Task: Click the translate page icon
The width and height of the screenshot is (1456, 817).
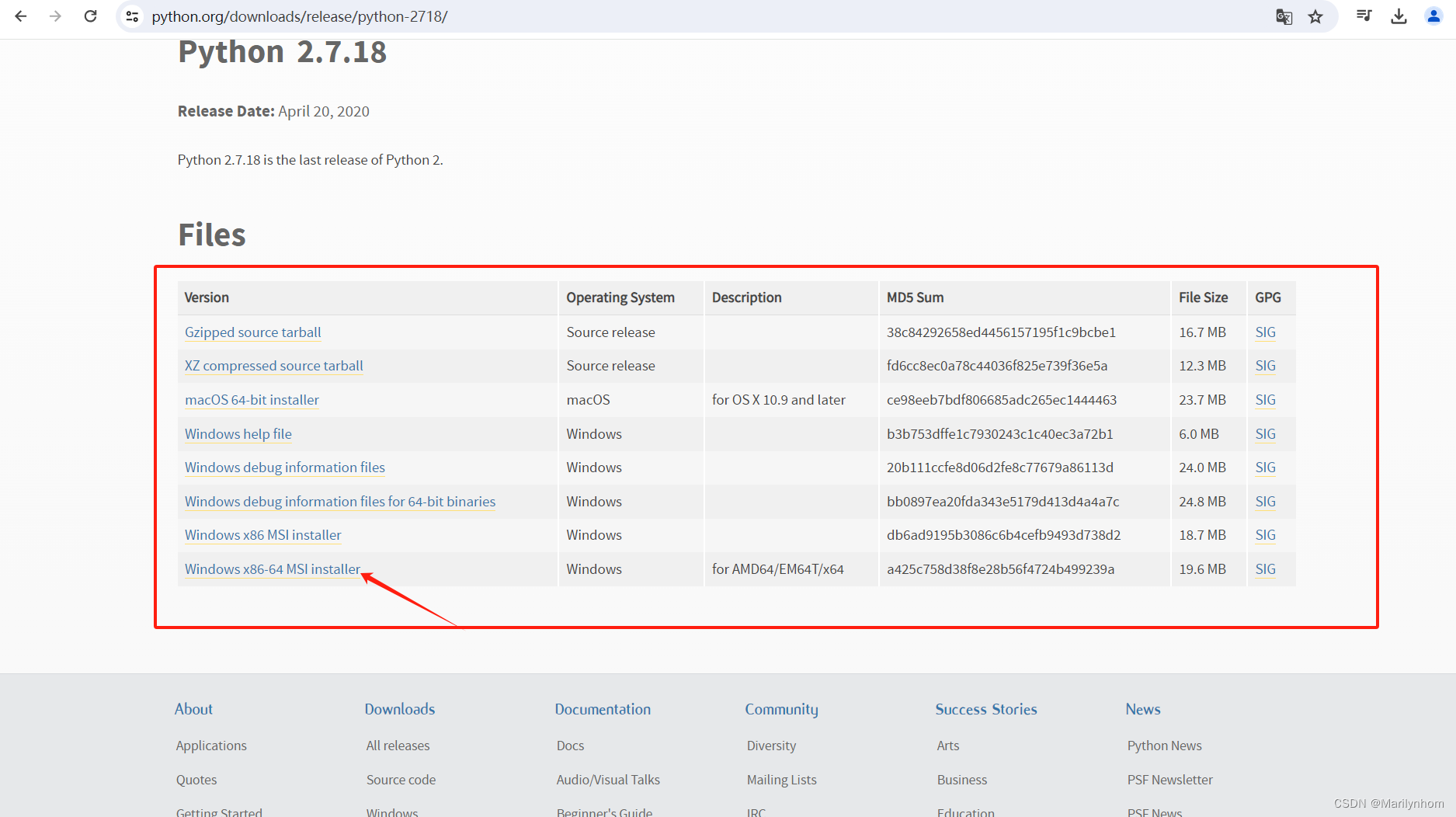Action: [1284, 16]
